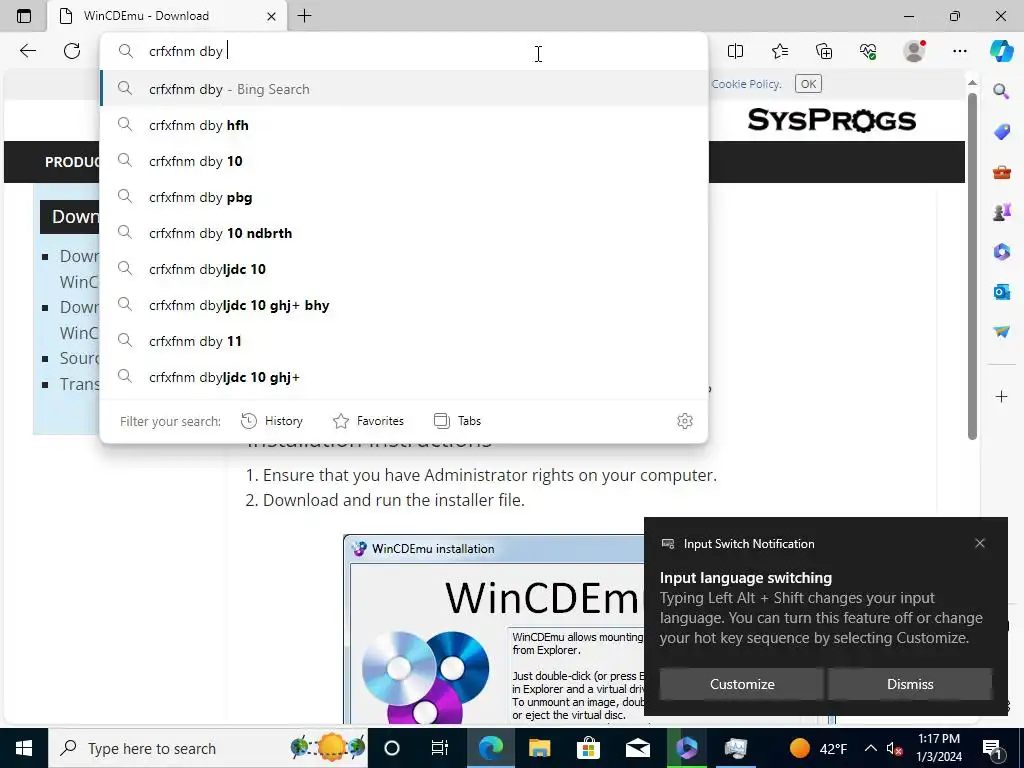This screenshot has width=1024, height=768.
Task: Open muted volume tray icon
Action: point(894,748)
